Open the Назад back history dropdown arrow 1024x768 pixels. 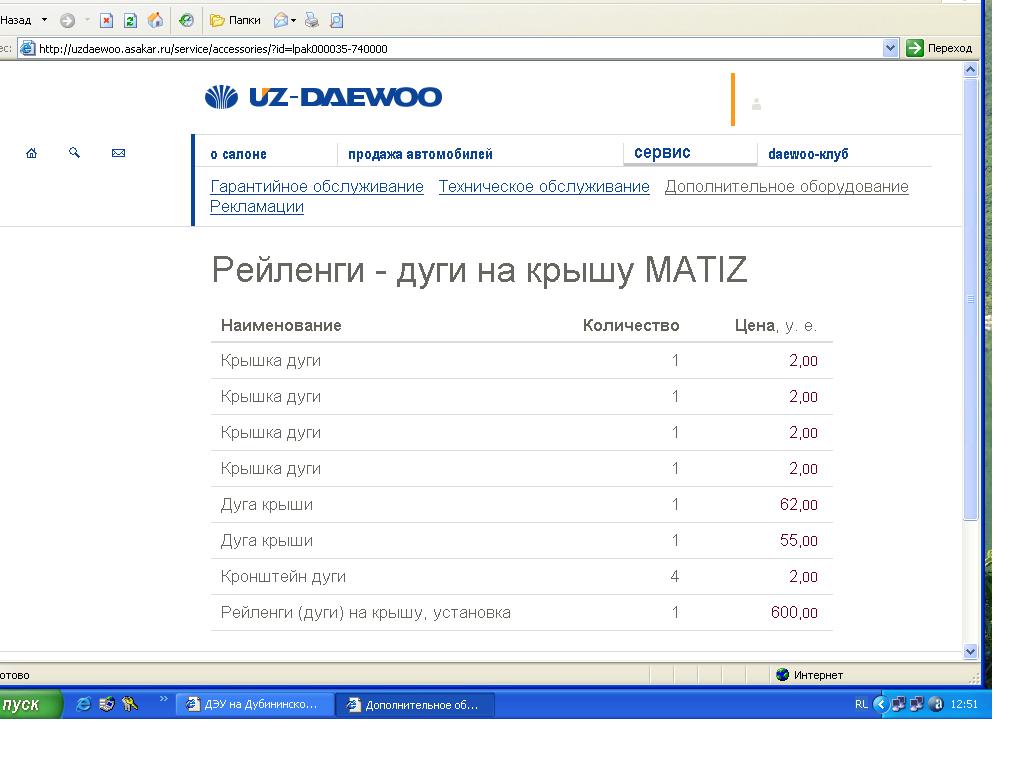(44, 20)
